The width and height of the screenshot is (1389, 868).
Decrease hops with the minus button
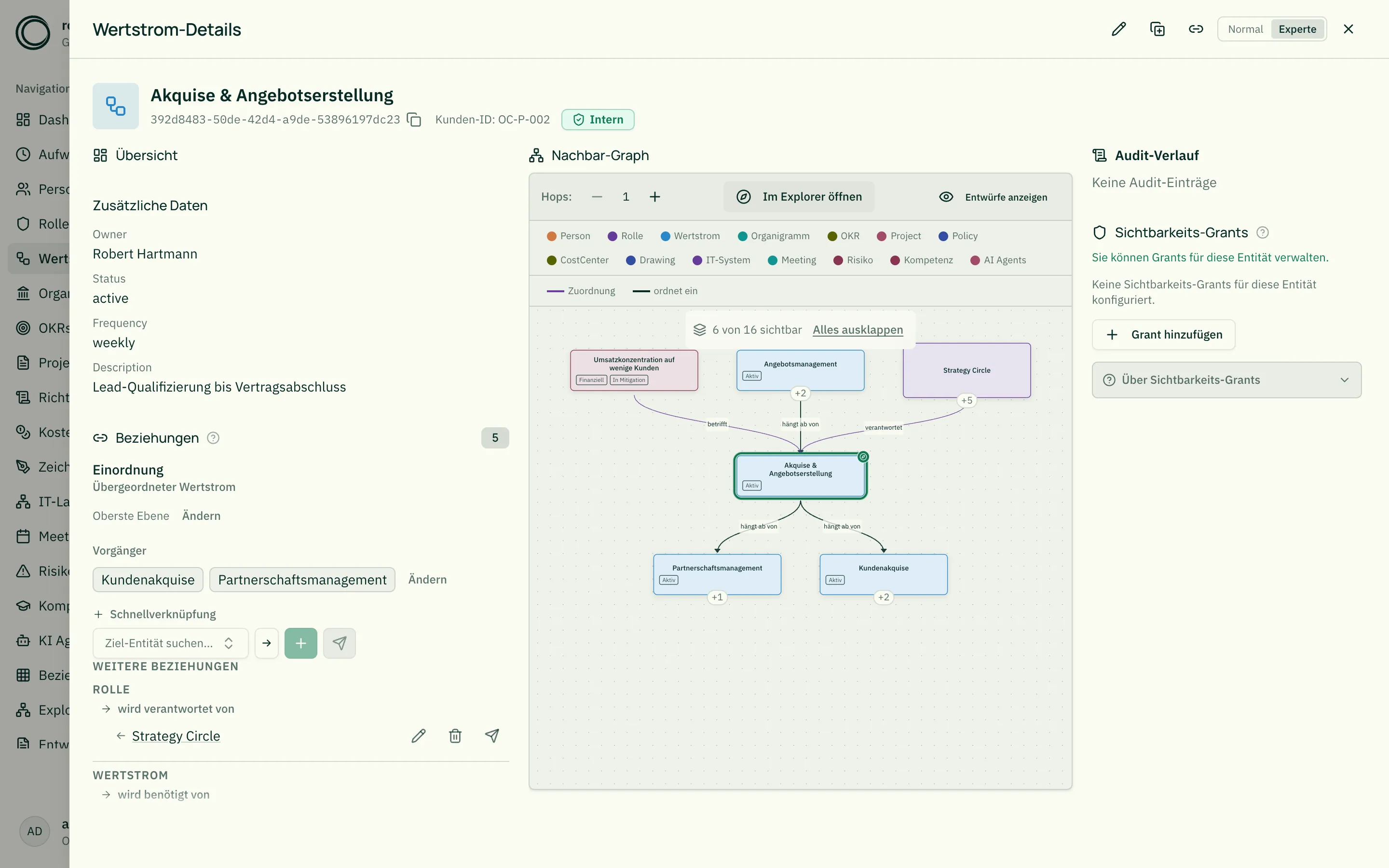597,197
